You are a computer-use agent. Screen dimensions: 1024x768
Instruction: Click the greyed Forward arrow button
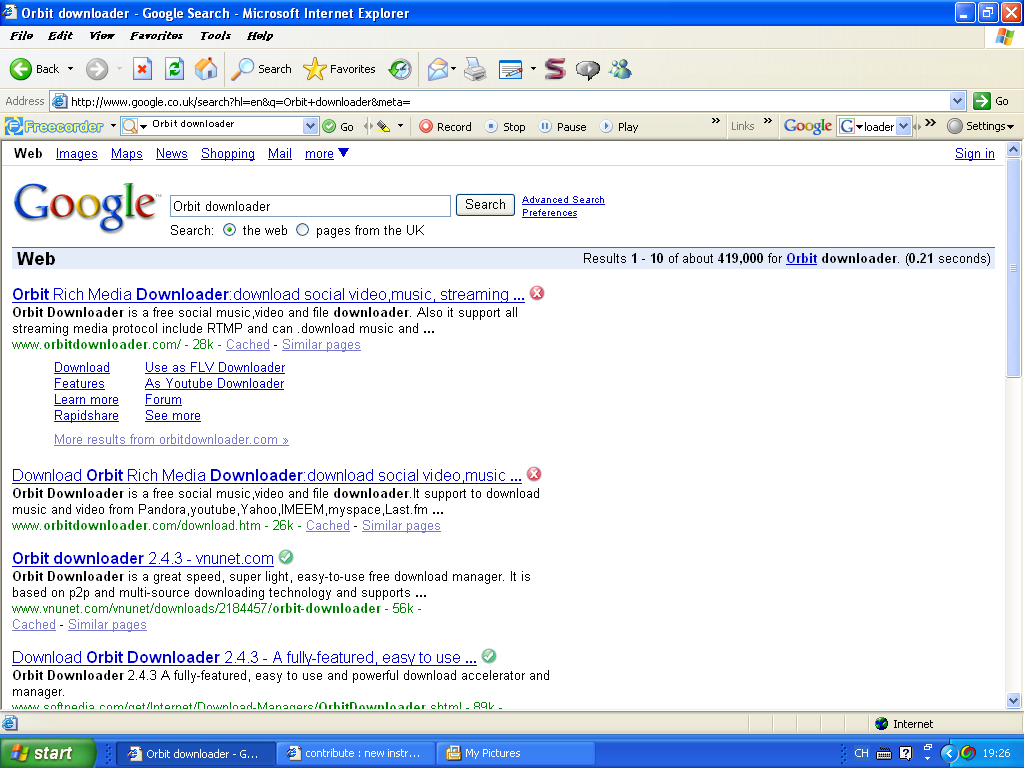tap(97, 69)
